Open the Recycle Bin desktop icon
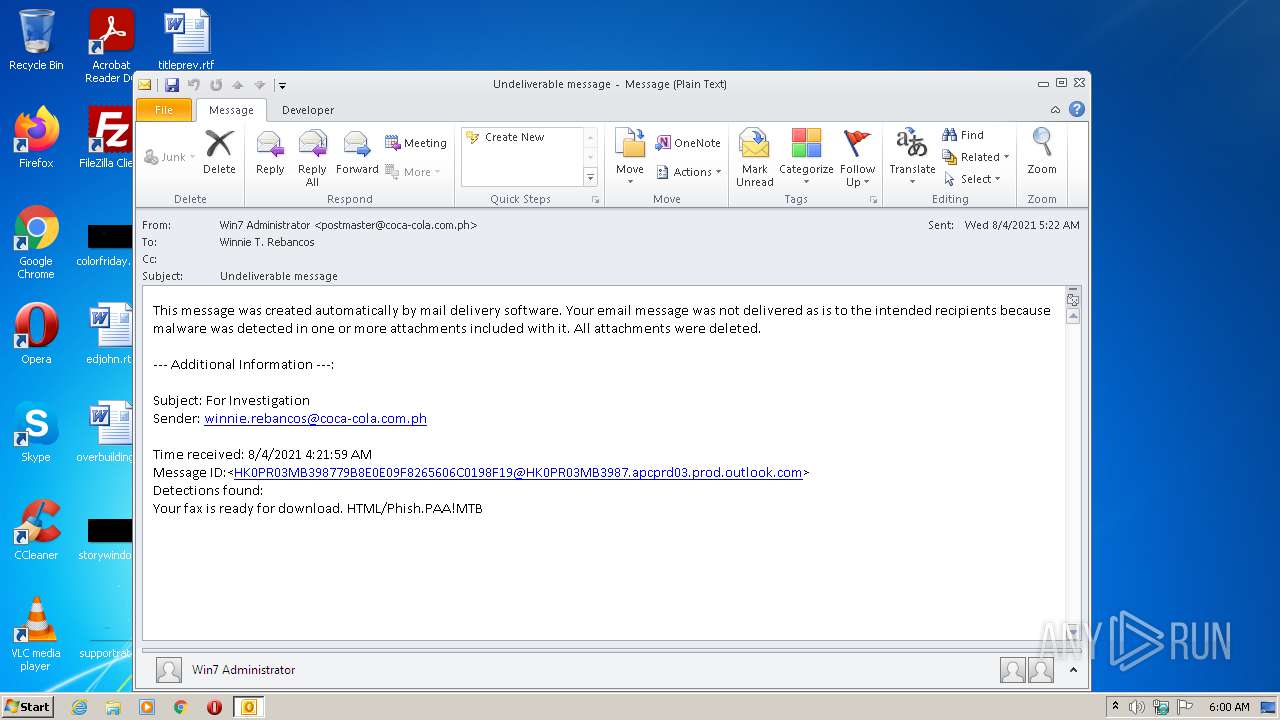Screen dimensions: 1280x720 pos(36,40)
